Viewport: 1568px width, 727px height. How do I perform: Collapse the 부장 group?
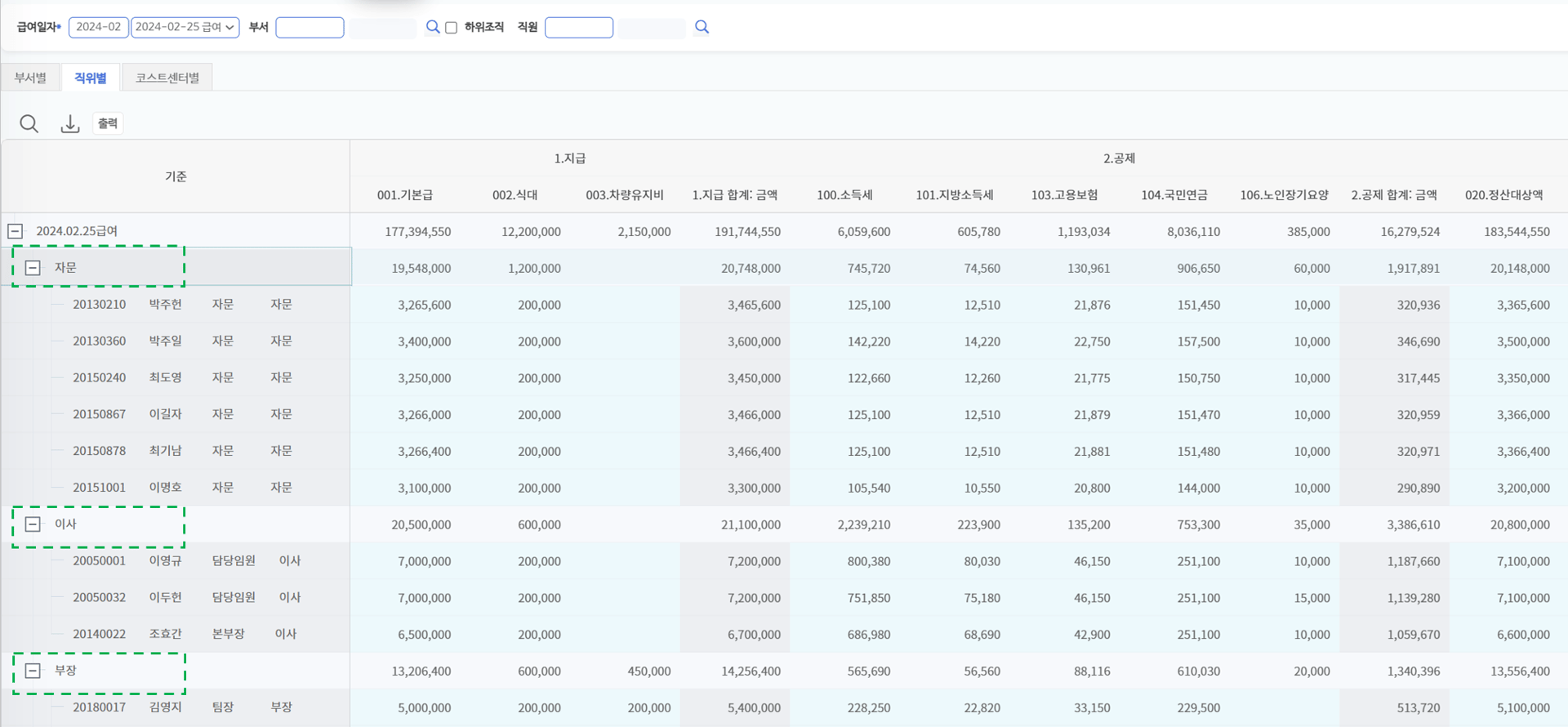point(33,671)
